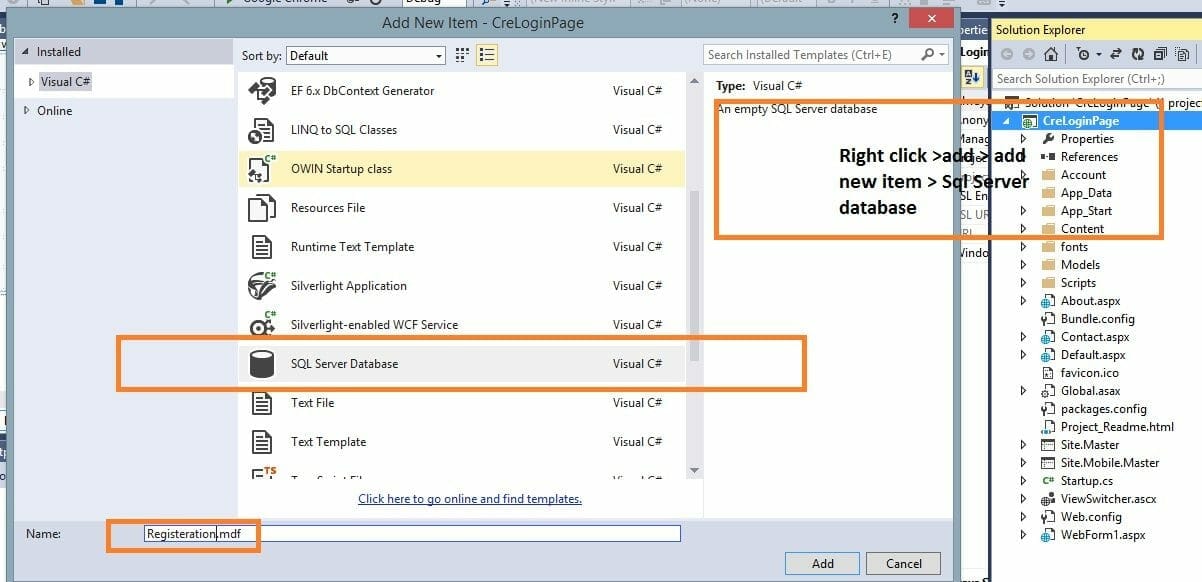Image resolution: width=1202 pixels, height=582 pixels.
Task: Expand the Visual C# template node
Action: click(32, 82)
